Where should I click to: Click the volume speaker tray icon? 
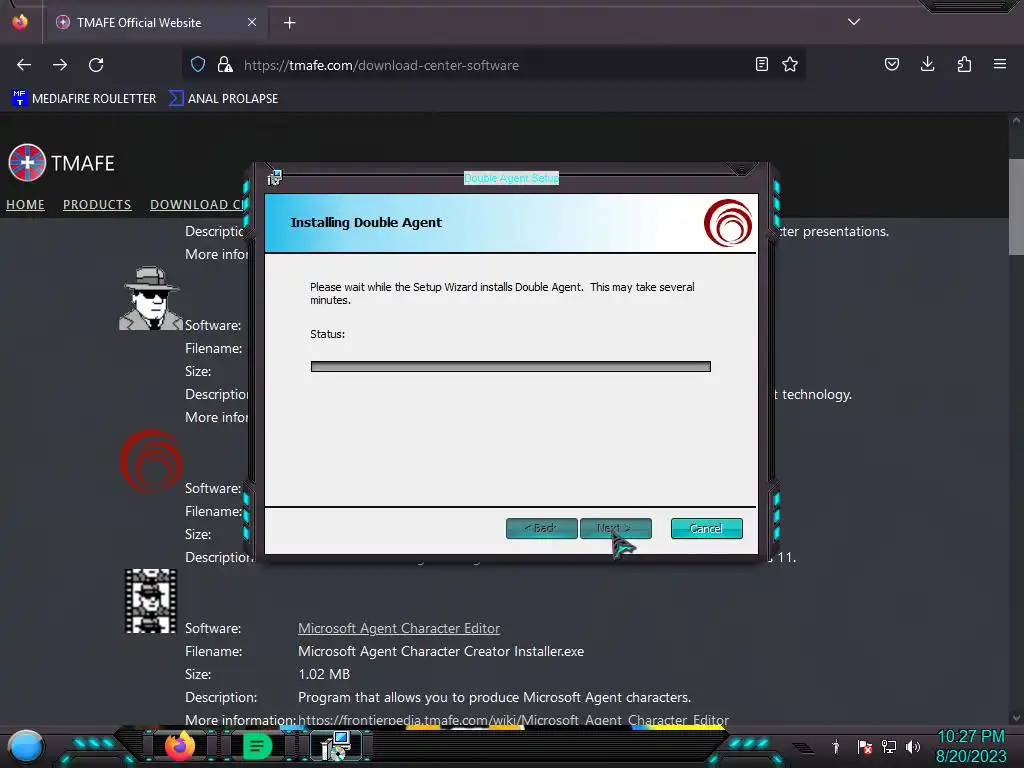913,747
